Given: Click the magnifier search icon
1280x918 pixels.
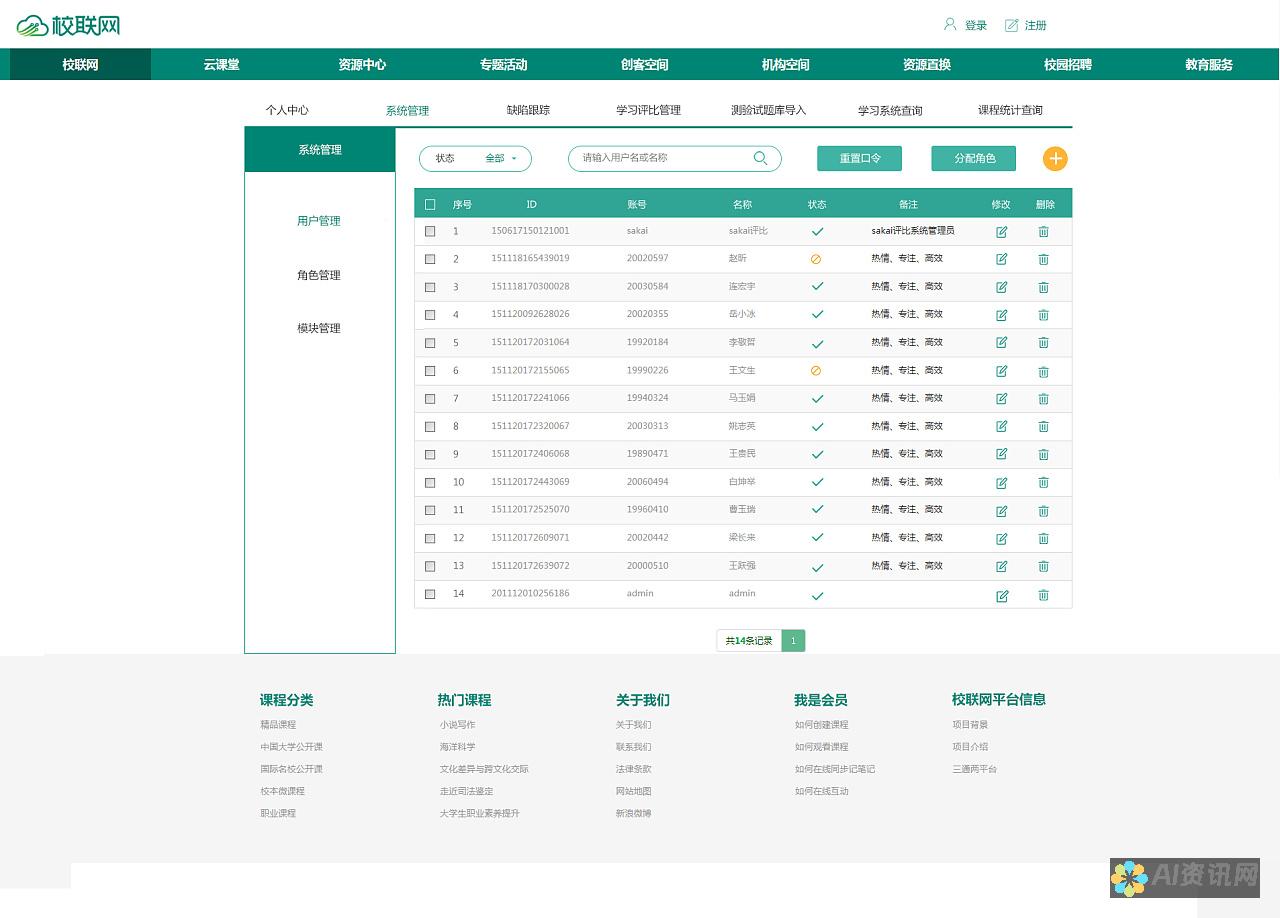Looking at the screenshot, I should 760,158.
